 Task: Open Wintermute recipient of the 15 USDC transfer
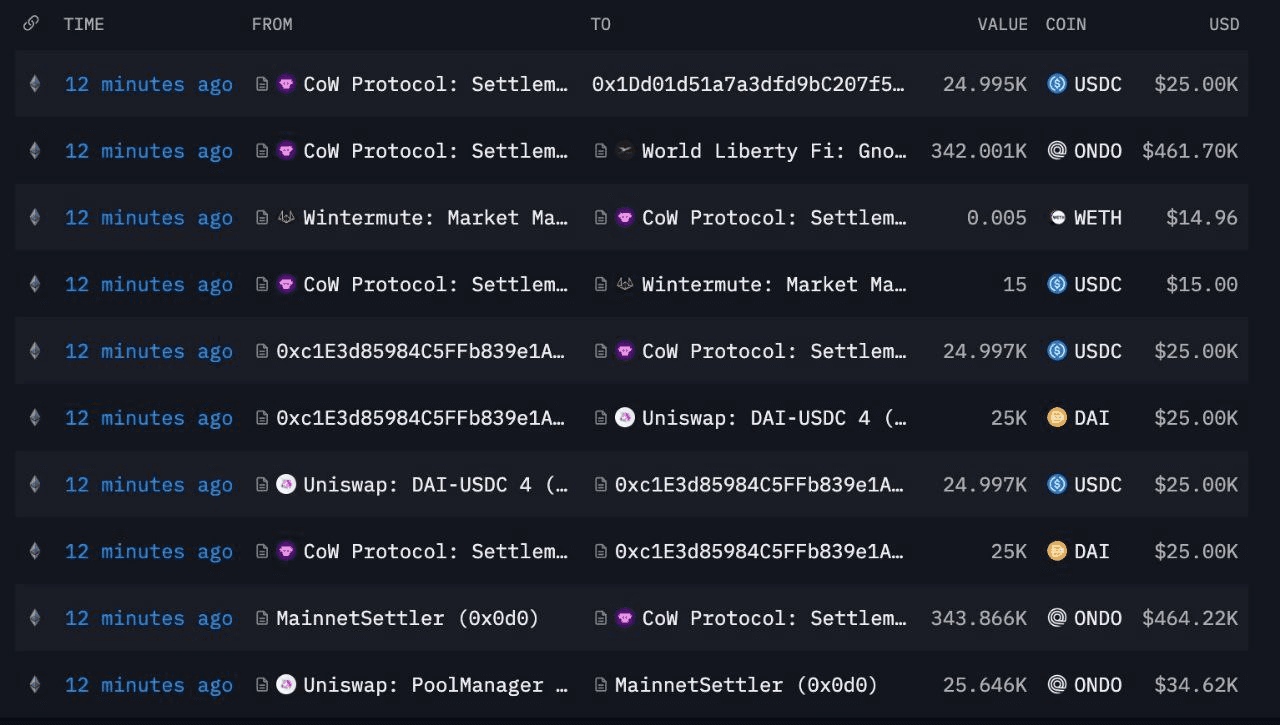pyautogui.click(x=774, y=284)
